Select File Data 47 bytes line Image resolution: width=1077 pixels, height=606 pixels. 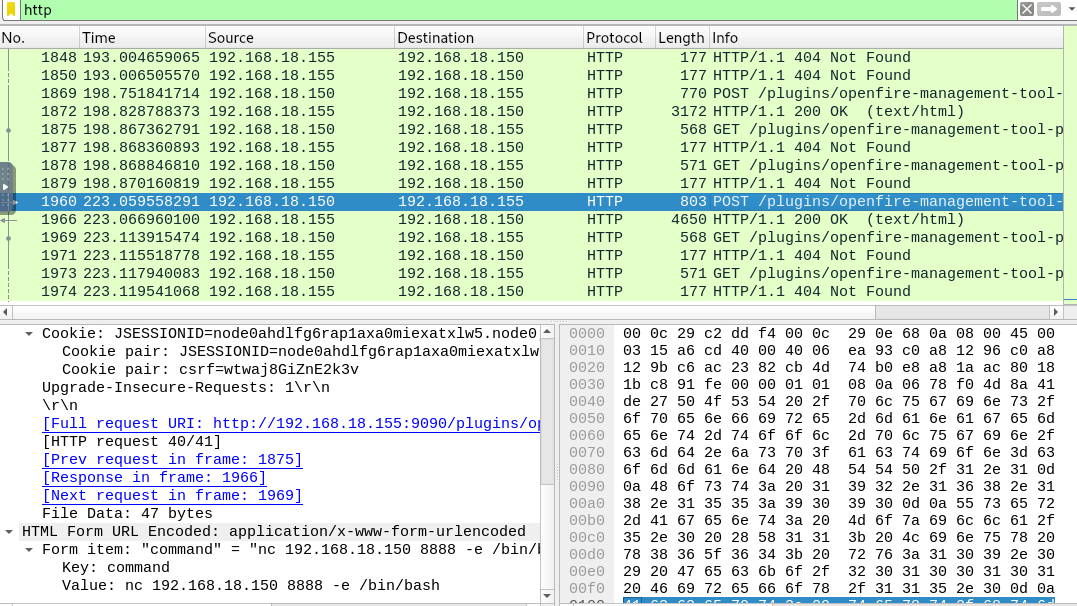127,514
